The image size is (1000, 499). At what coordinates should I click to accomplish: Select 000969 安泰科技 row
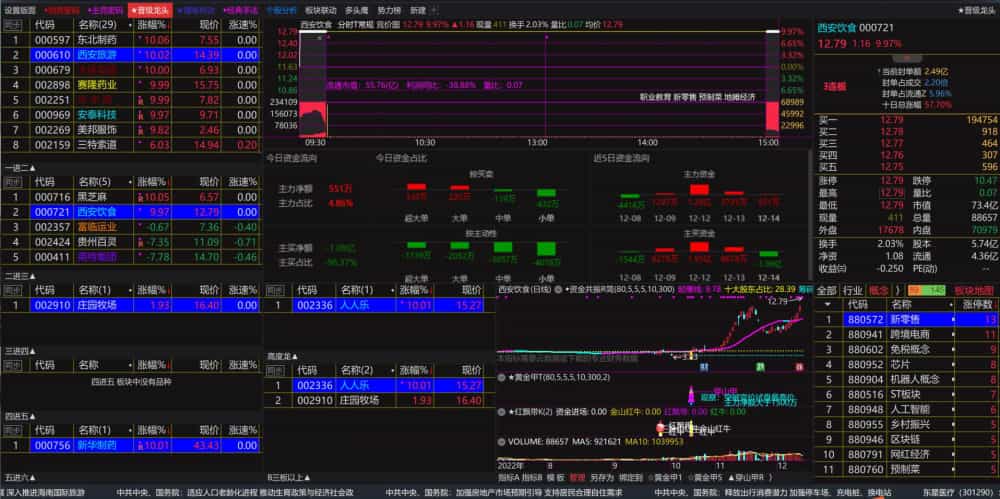click(130, 115)
